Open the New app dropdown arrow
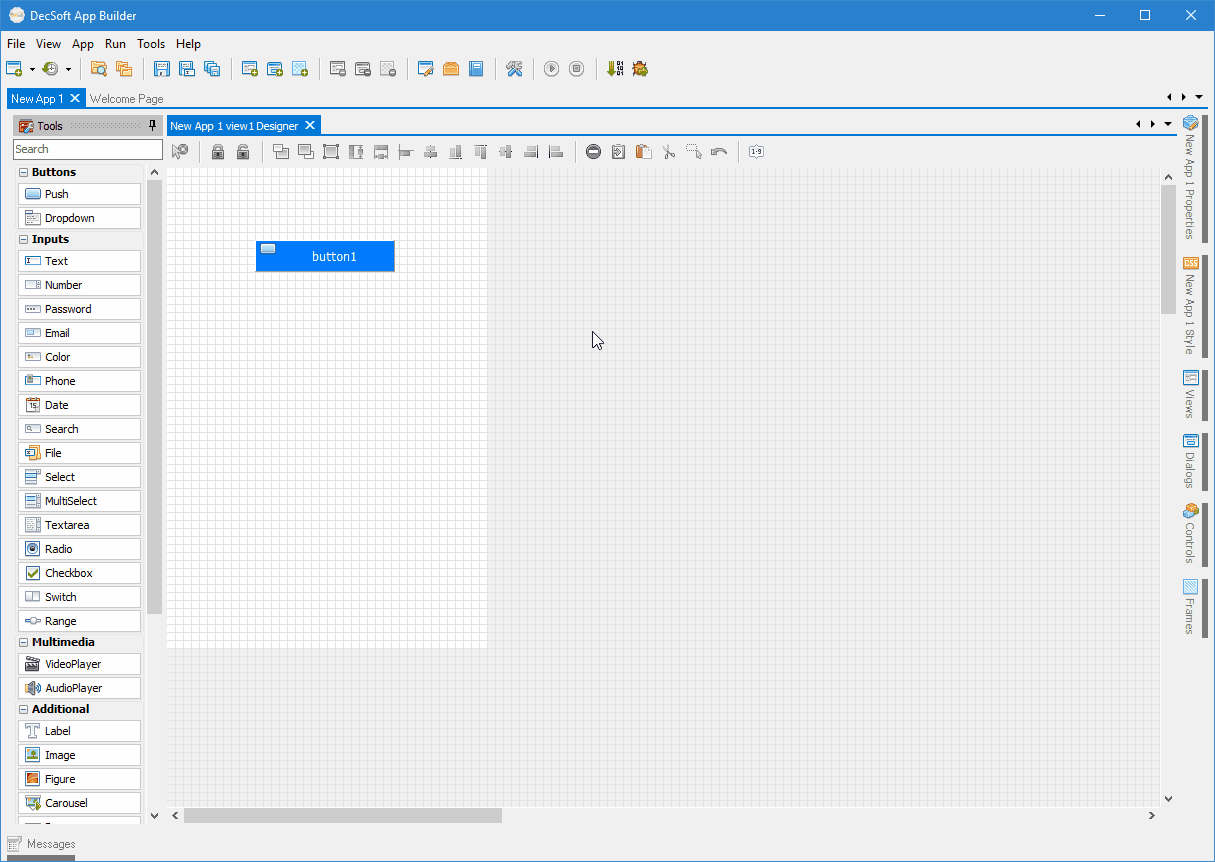 pos(32,69)
